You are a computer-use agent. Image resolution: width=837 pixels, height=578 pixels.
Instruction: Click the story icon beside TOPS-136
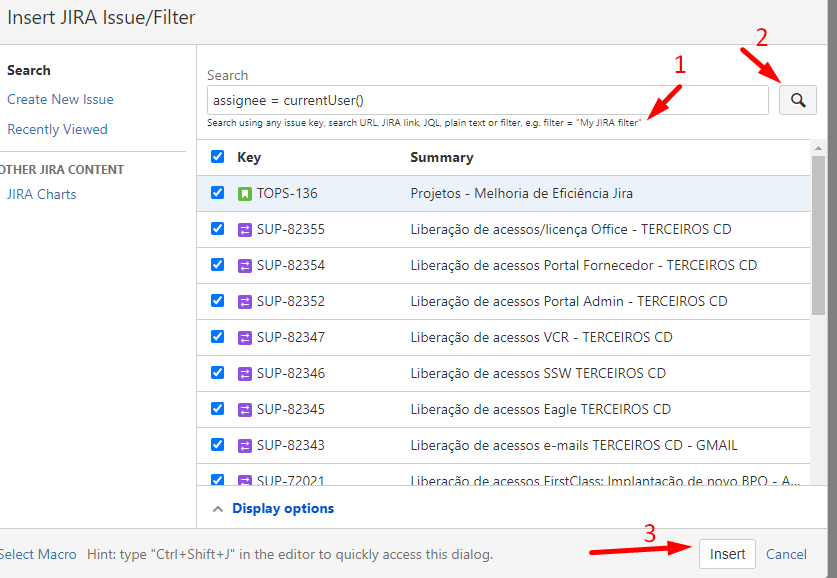(x=244, y=193)
